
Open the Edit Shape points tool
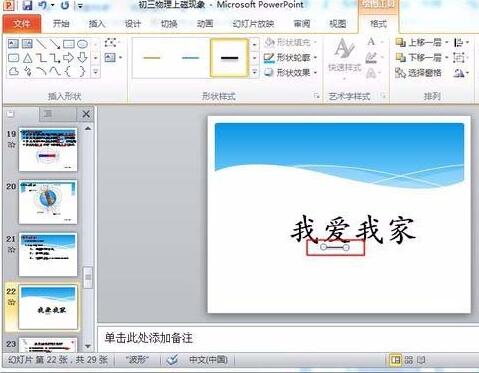pyautogui.click(x=111, y=43)
